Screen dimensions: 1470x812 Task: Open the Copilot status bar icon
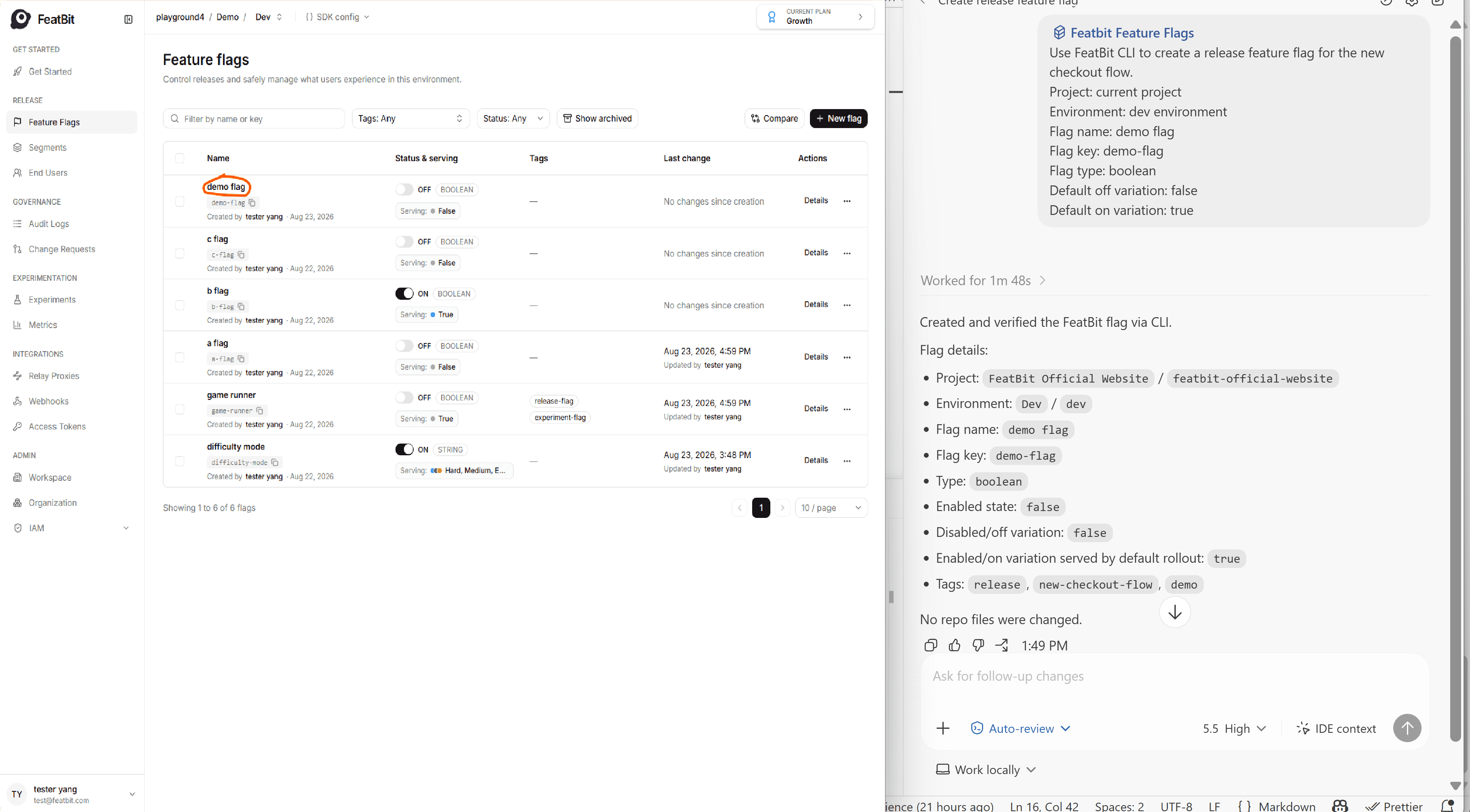1340,806
